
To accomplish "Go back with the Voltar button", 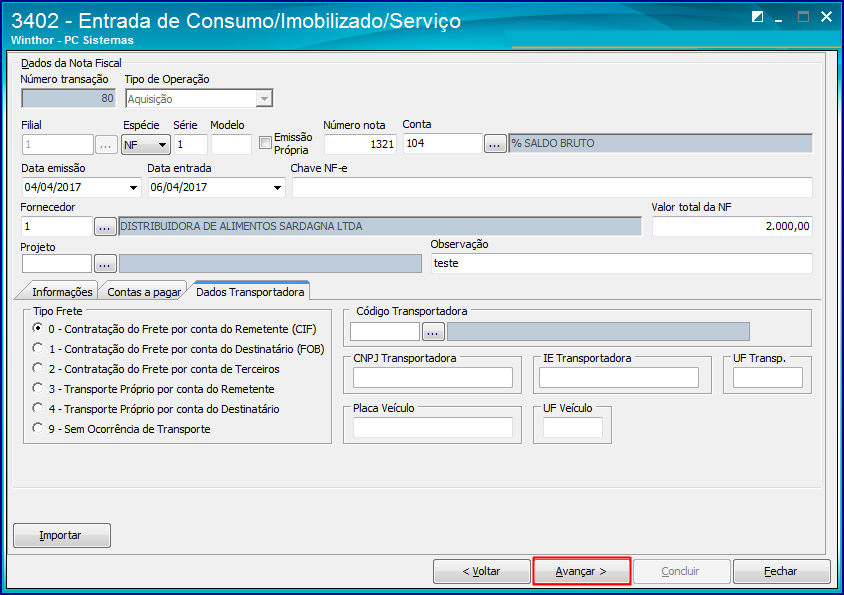I will coord(482,571).
